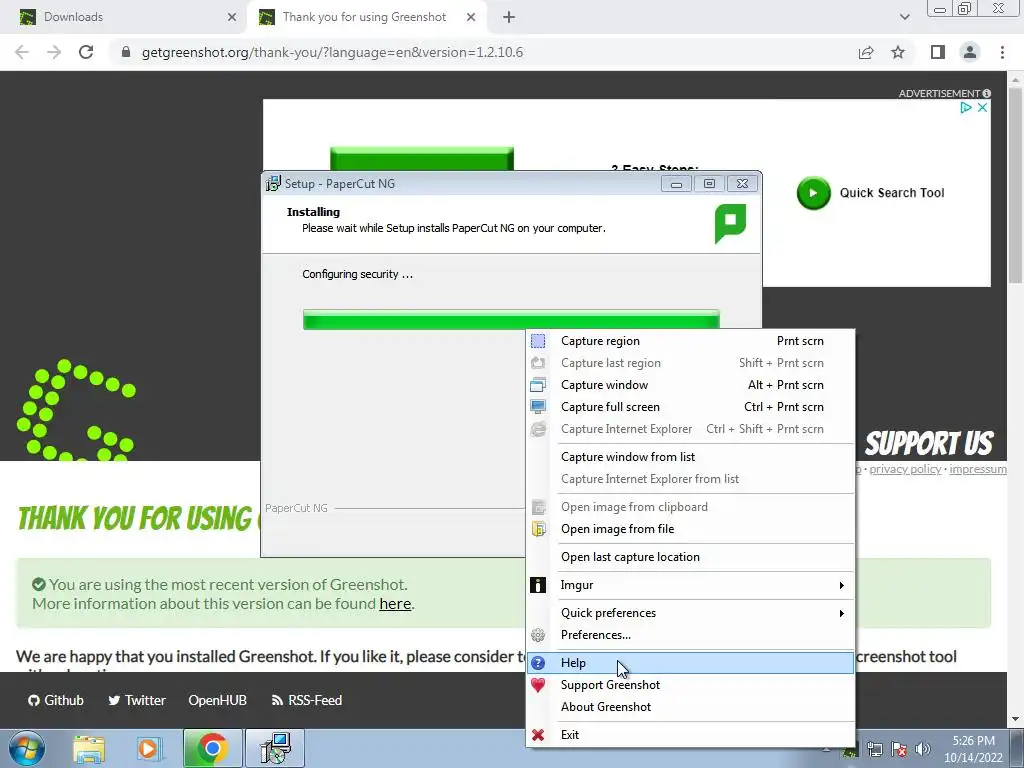Click the volume speaker tray icon
The height and width of the screenshot is (768, 1024).
point(923,749)
